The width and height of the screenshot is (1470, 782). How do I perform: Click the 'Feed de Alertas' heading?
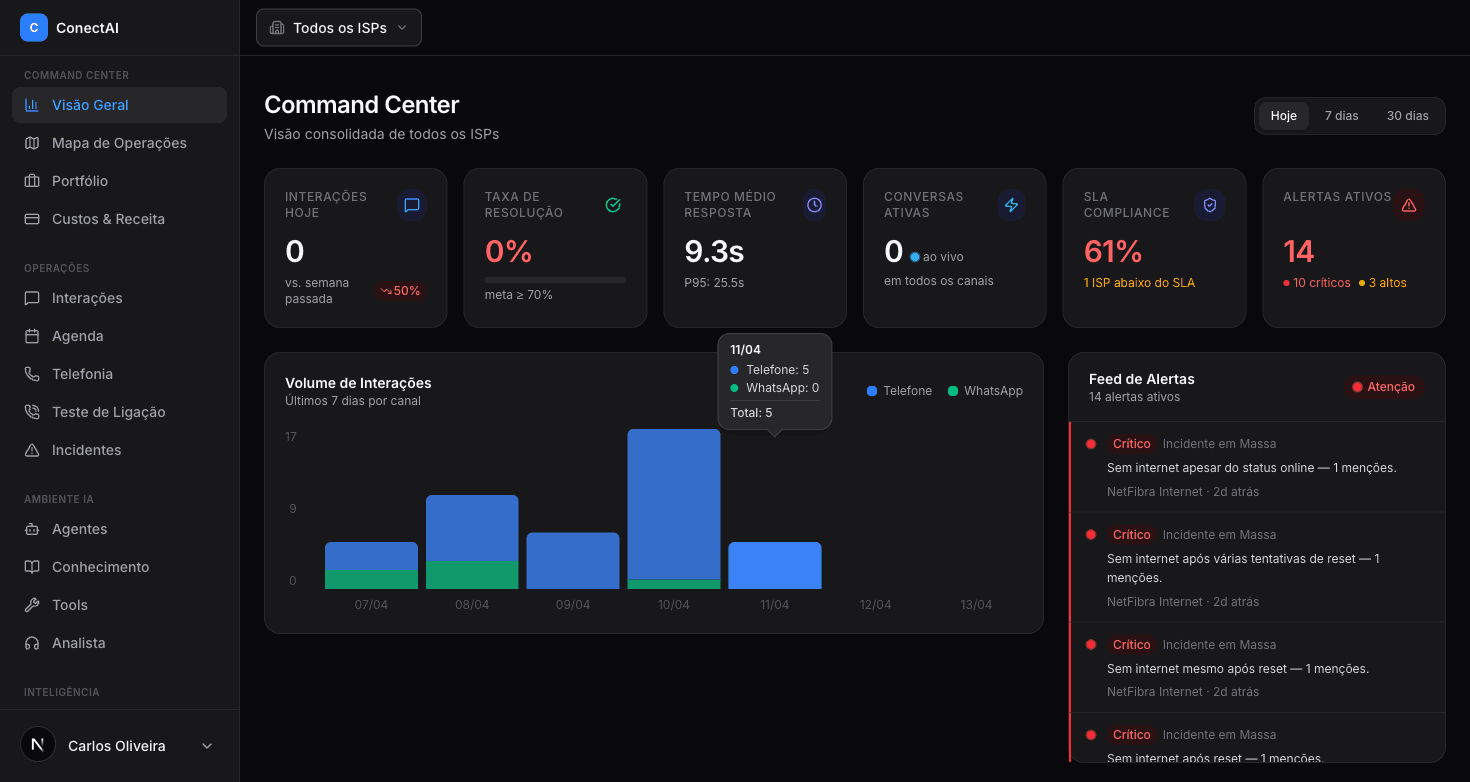[1142, 379]
